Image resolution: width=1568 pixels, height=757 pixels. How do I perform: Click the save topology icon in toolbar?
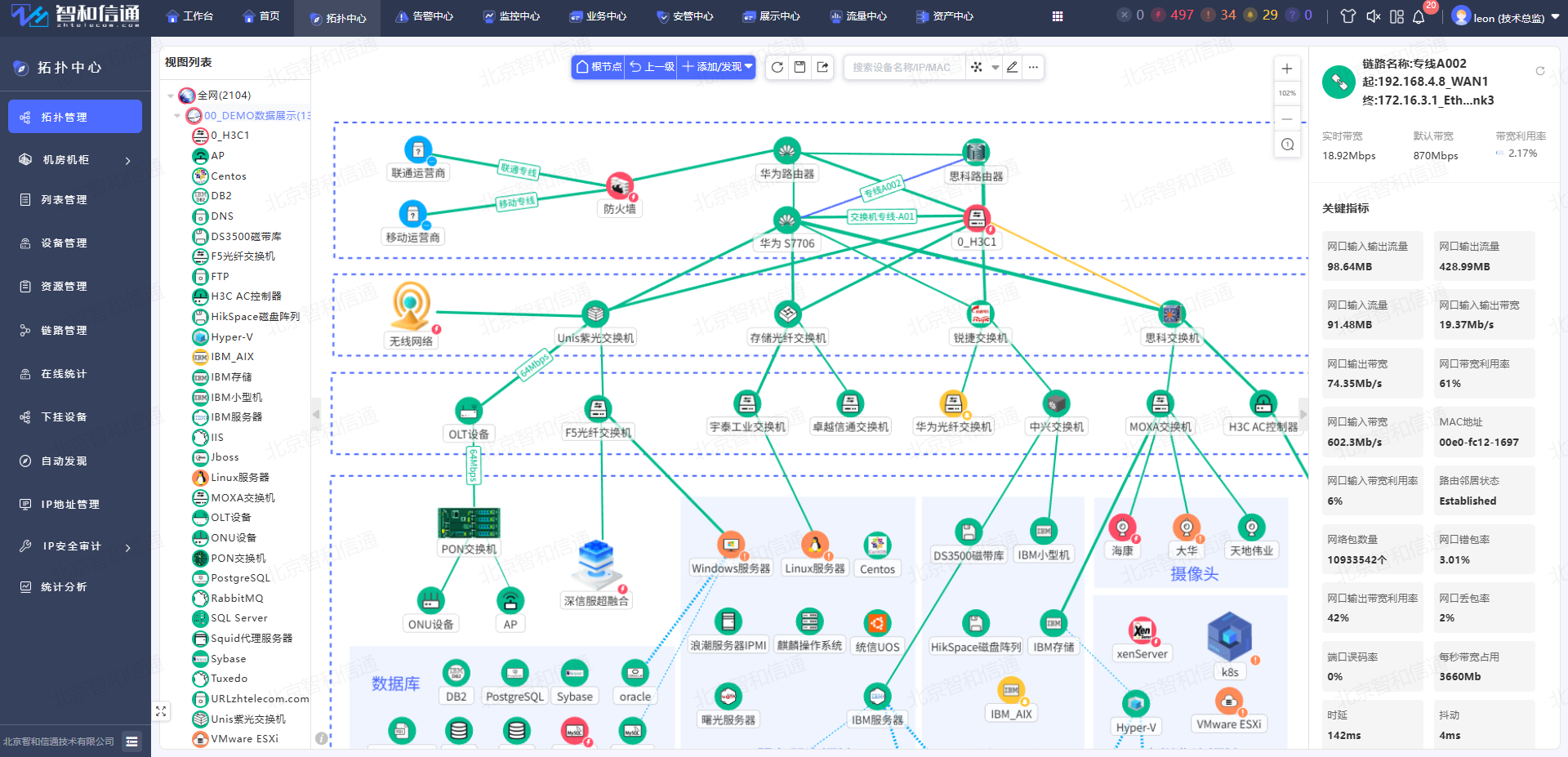tap(800, 67)
